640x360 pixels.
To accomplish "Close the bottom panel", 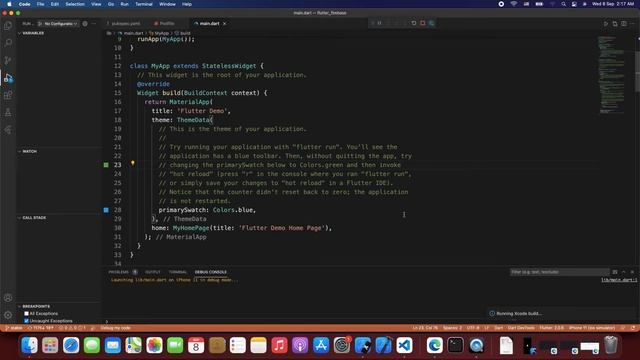I will click(632, 272).
